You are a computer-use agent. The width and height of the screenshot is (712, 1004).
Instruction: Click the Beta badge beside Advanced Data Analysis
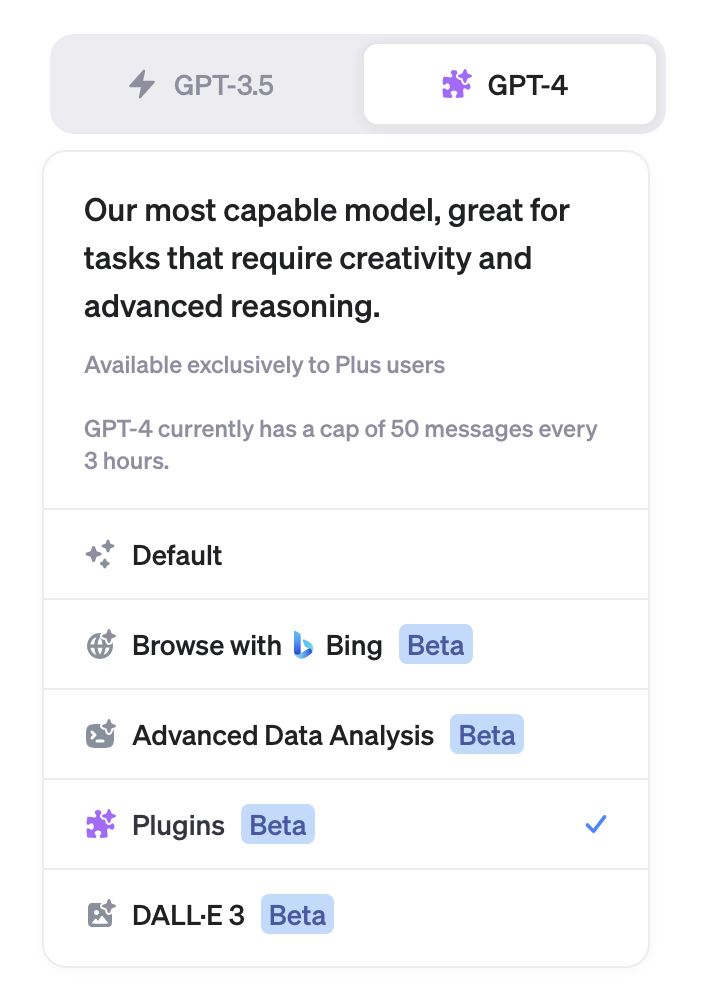[x=486, y=736]
